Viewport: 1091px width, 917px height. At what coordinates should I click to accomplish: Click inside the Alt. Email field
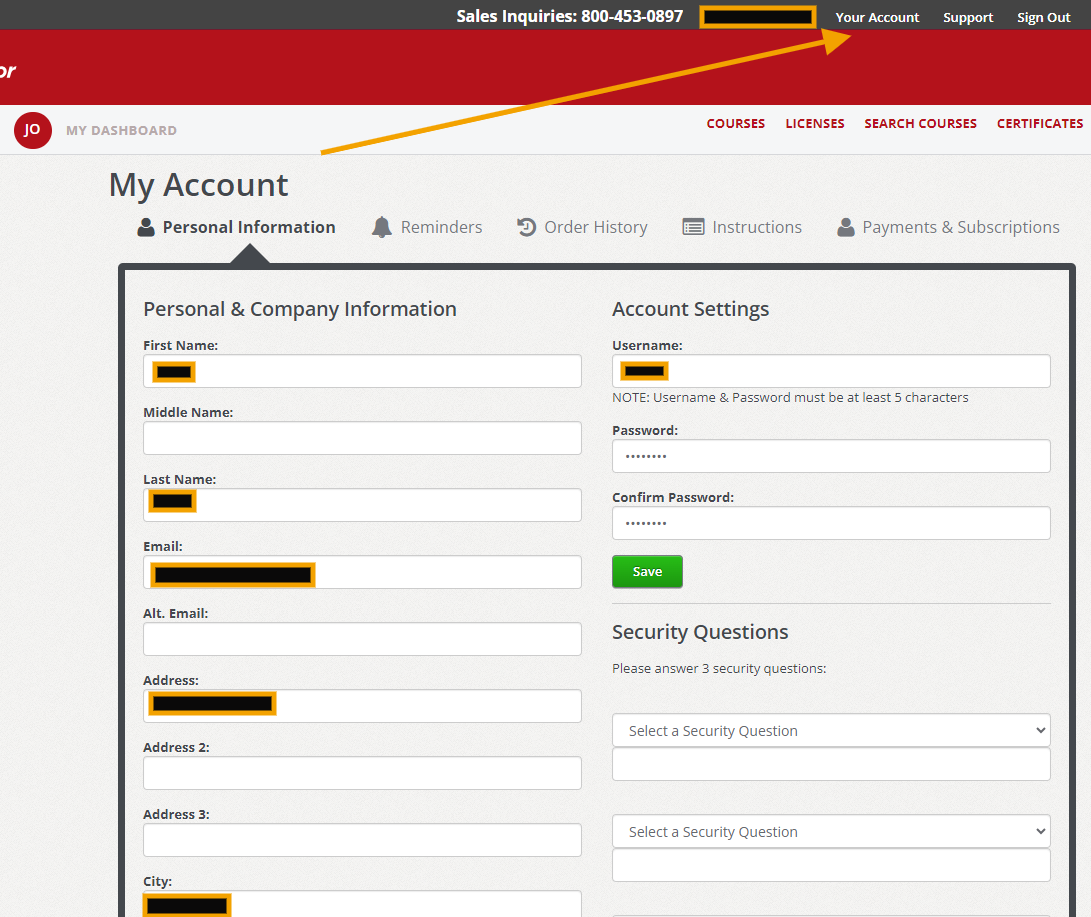click(x=362, y=638)
